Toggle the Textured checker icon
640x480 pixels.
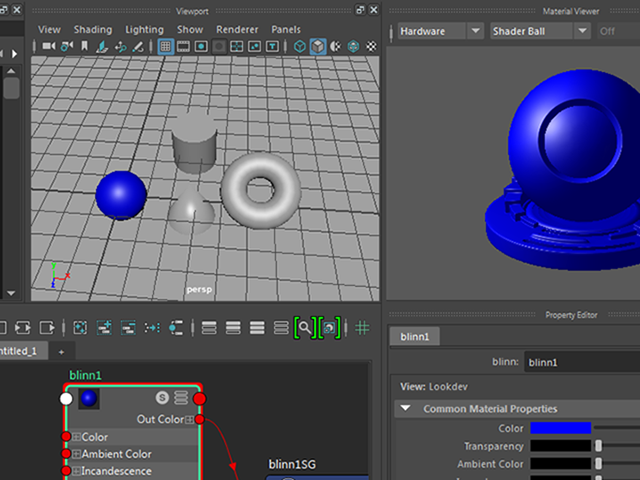pyautogui.click(x=371, y=47)
